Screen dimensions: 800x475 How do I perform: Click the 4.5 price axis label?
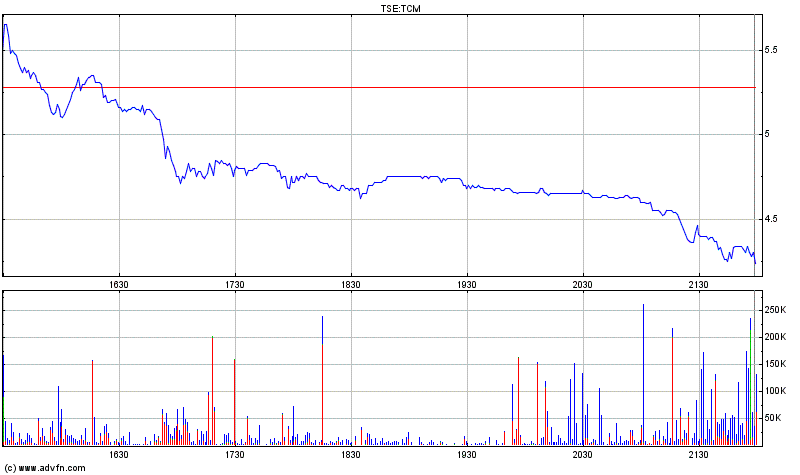point(771,219)
